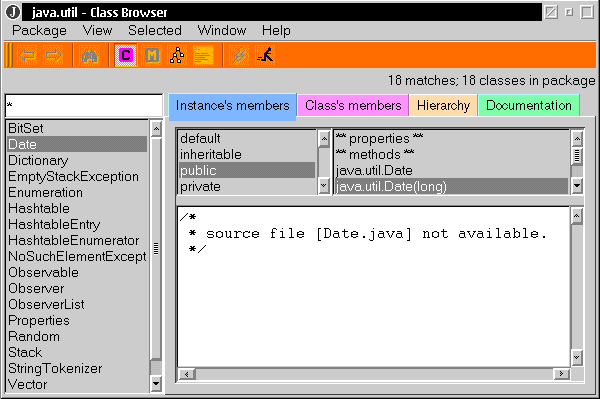The image size is (600, 399).
Task: Open the Window menu
Action: tap(222, 31)
